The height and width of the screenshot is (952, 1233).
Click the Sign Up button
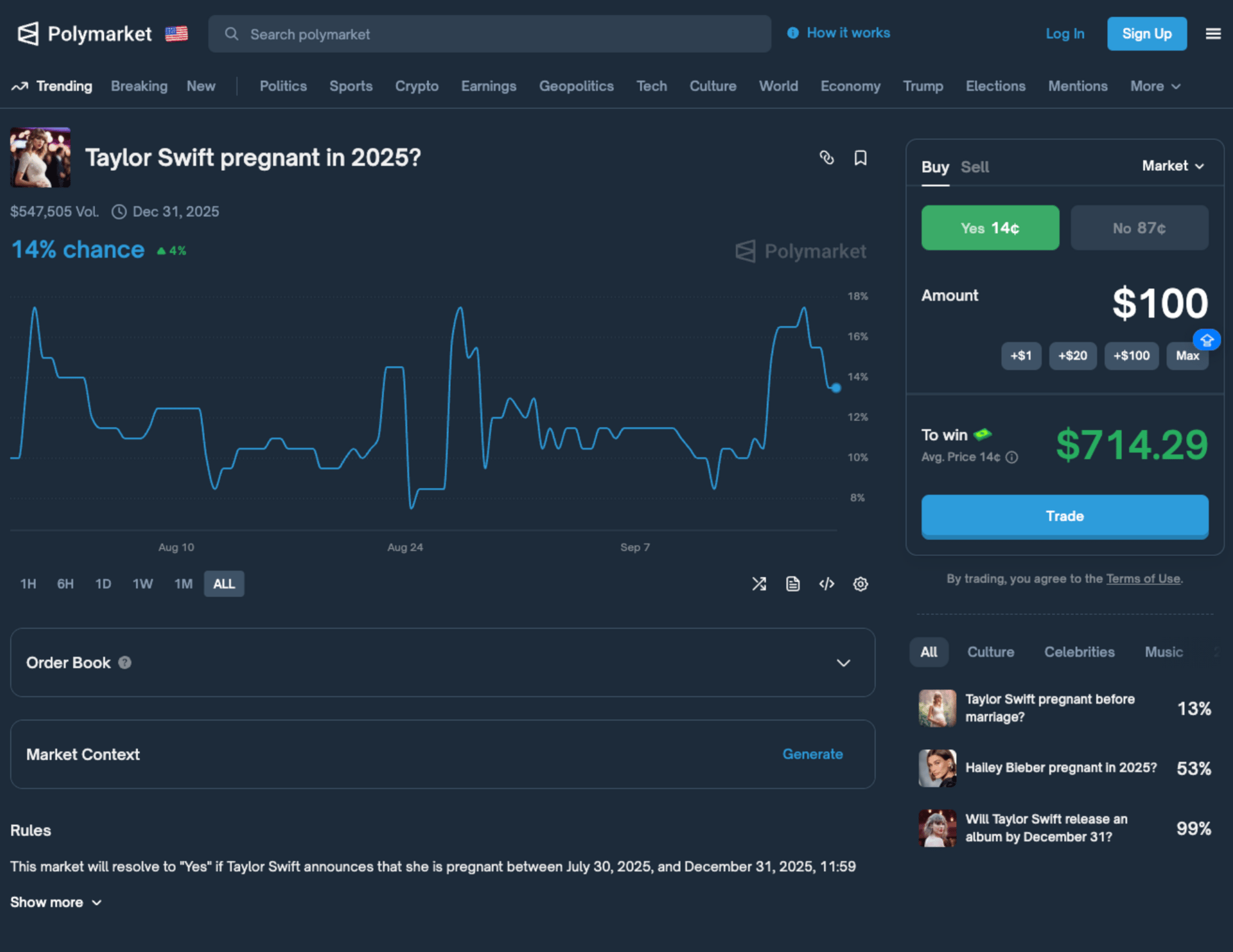[x=1147, y=33]
